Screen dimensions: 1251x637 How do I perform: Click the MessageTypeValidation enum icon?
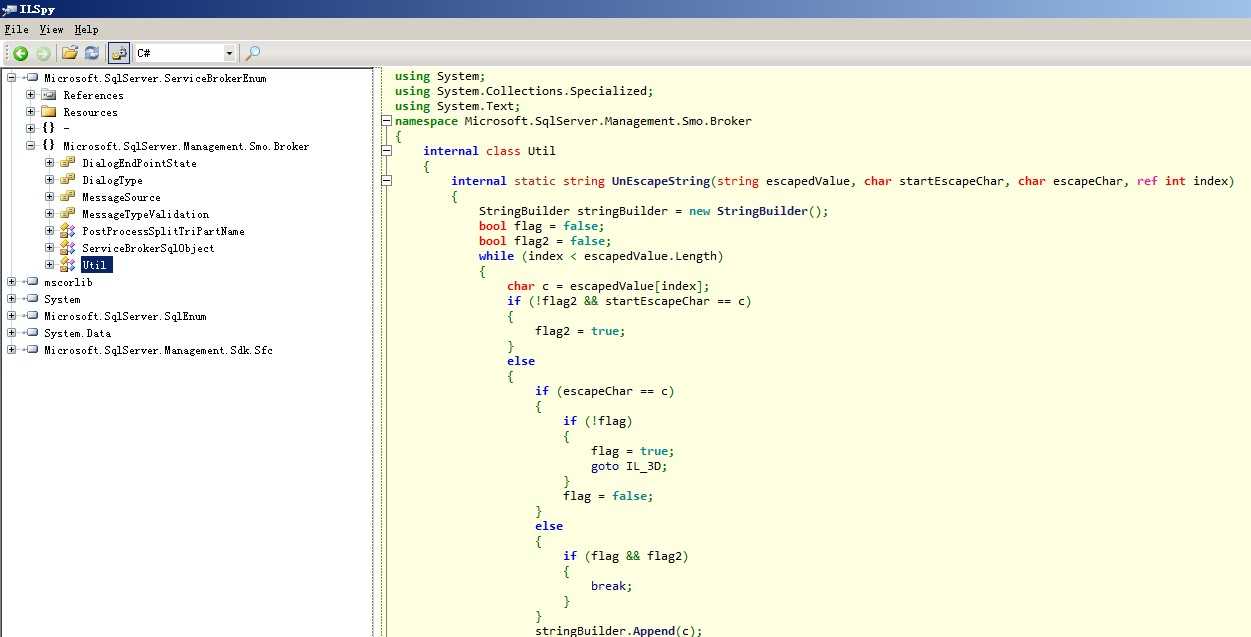67,214
